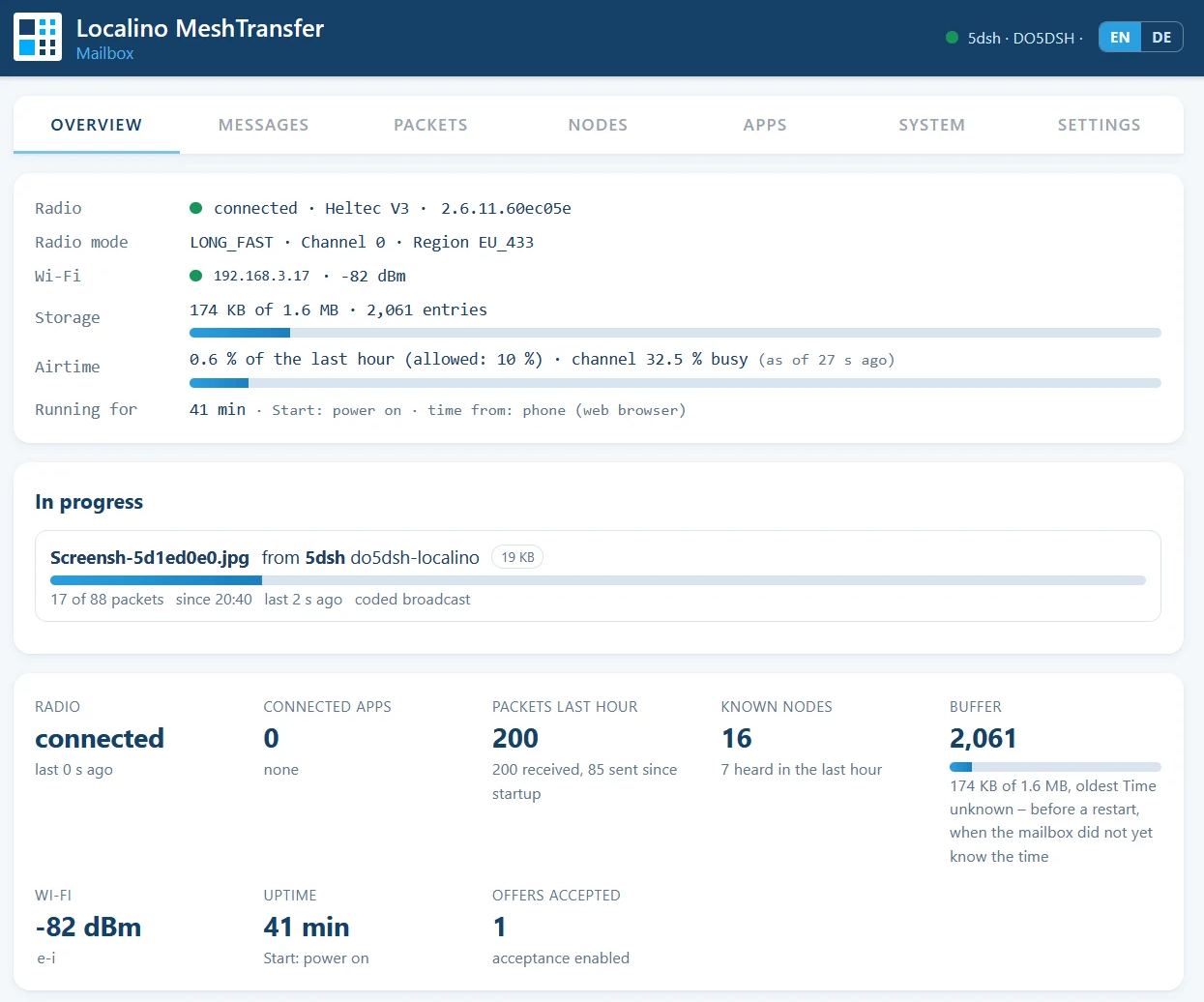Click the acceptance enabled text
This screenshot has height=1002, width=1204.
pyautogui.click(x=561, y=958)
